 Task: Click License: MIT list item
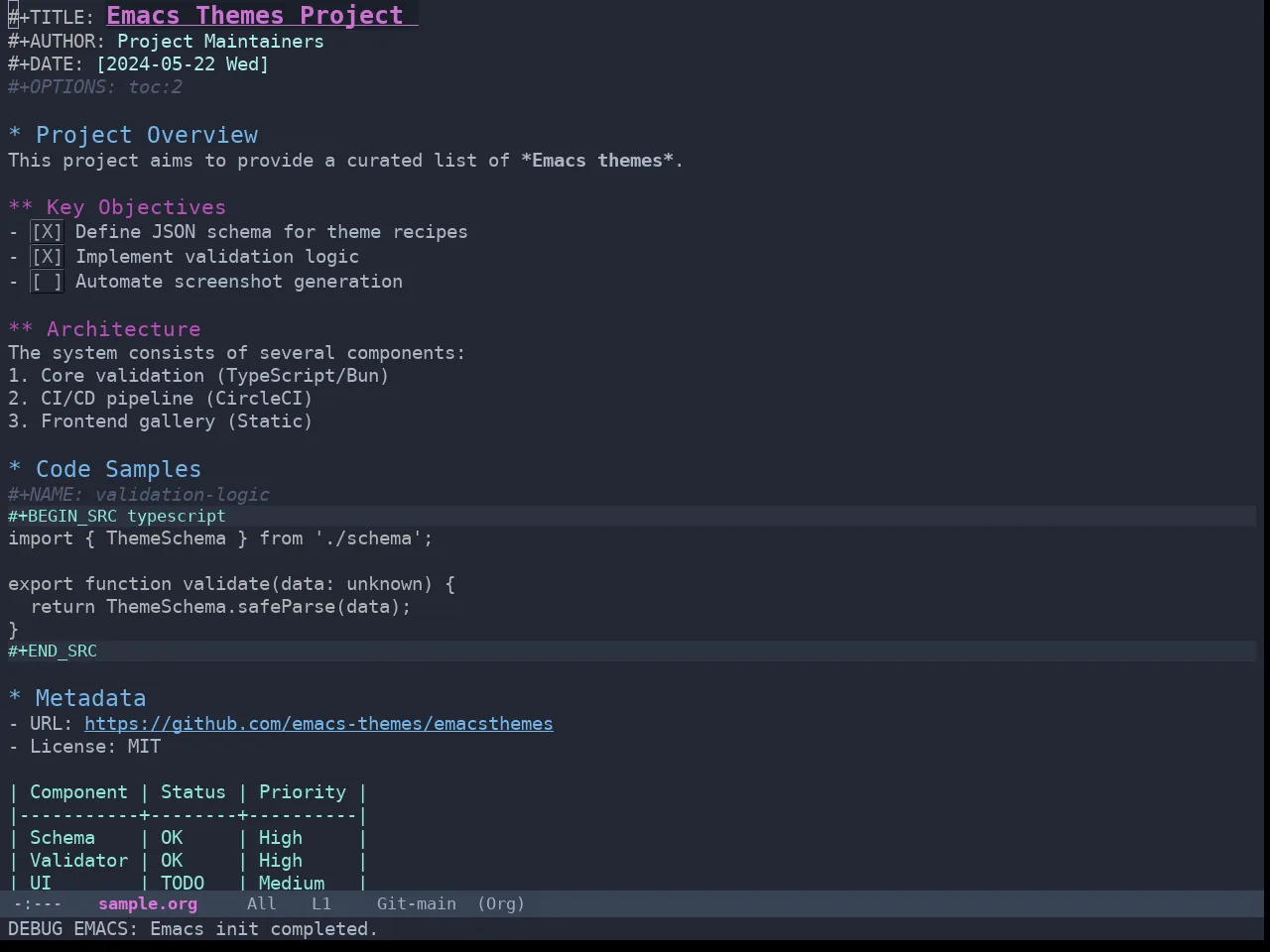click(84, 747)
